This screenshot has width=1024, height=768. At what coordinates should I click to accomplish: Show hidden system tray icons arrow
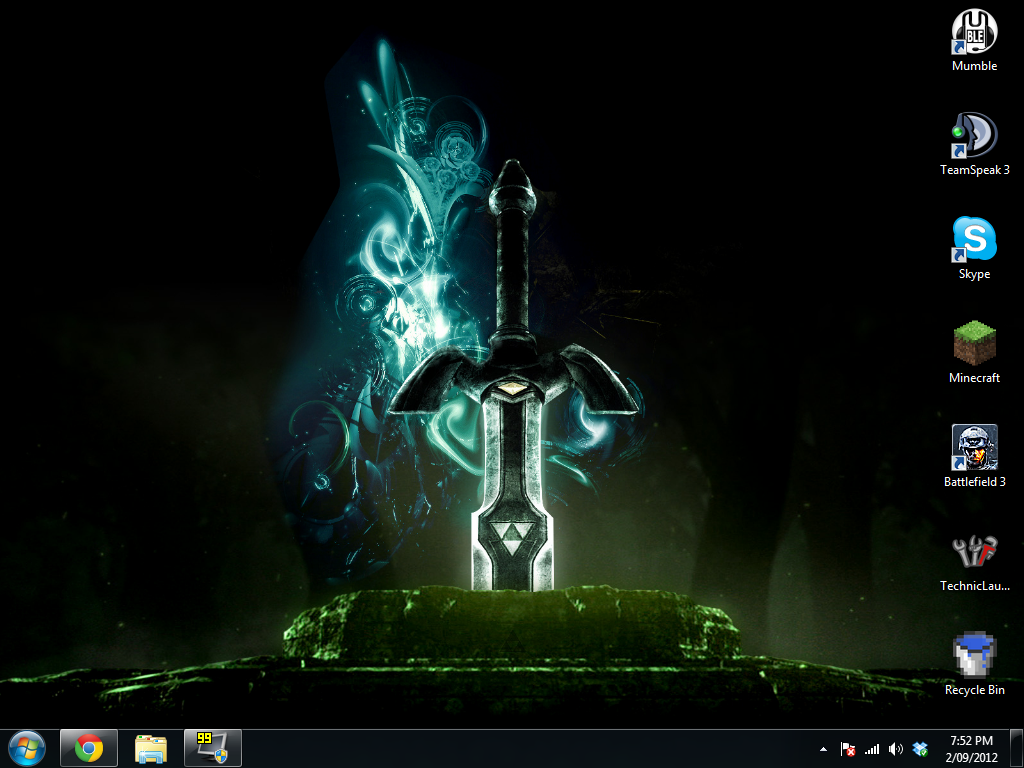pos(823,749)
